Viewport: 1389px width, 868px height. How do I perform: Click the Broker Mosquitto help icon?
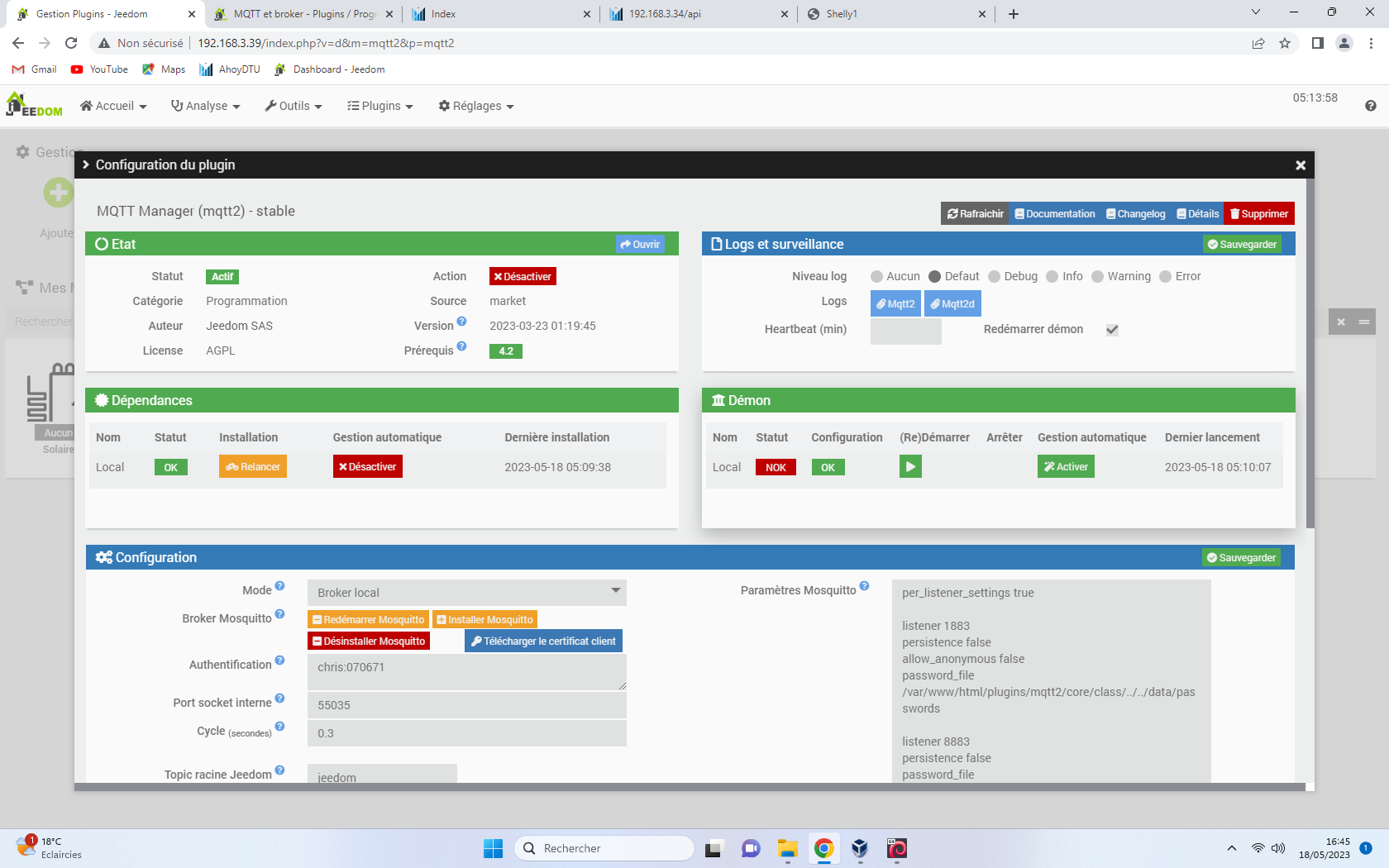(279, 614)
